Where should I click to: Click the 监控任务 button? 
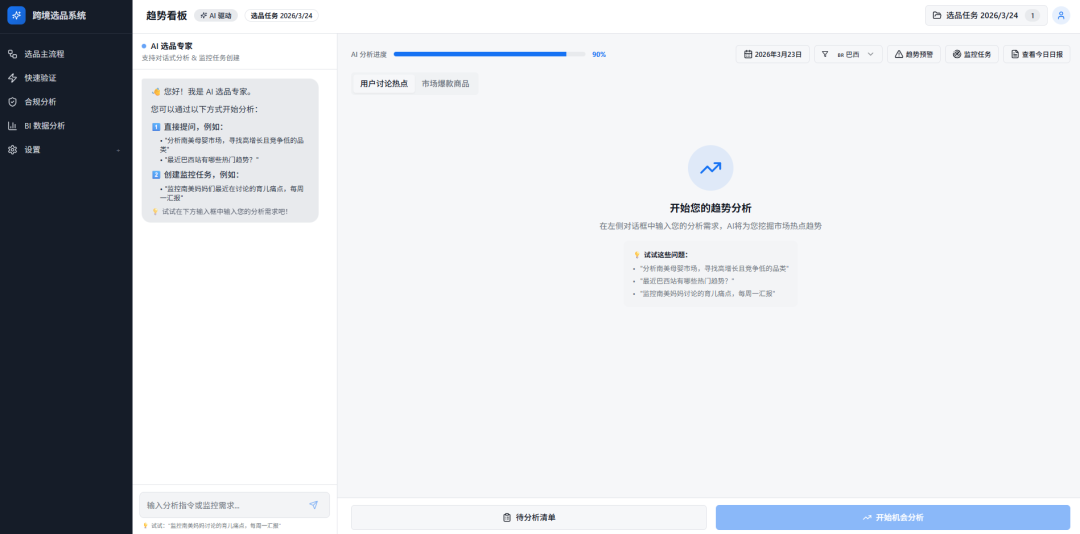click(971, 54)
